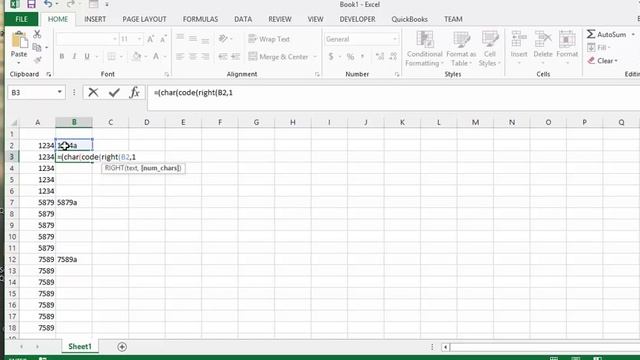Toggle Underline formatting

87,56
